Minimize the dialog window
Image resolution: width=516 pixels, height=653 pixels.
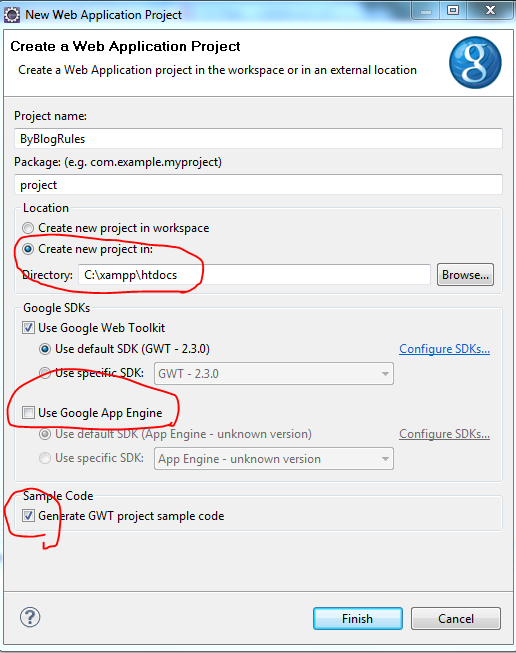[x=426, y=10]
